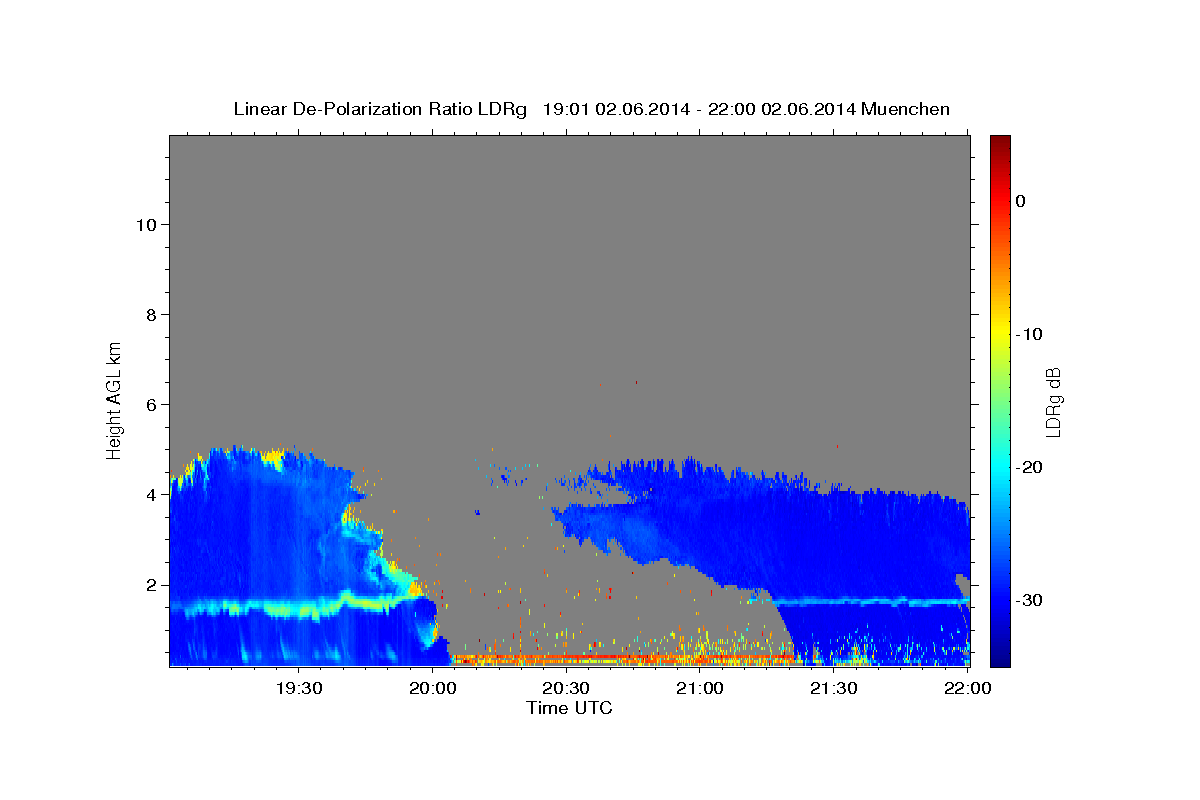The width and height of the screenshot is (1200, 800).
Task: Click the '22:00' time tick label
Action: 967,689
